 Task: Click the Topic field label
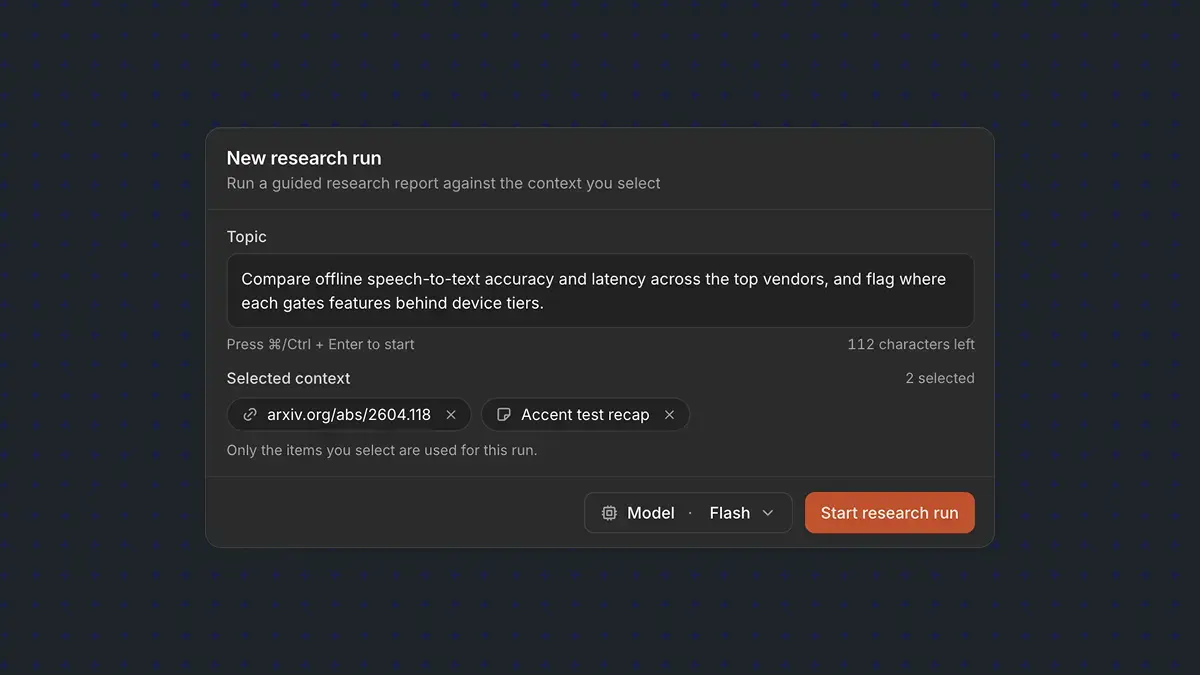pos(247,237)
